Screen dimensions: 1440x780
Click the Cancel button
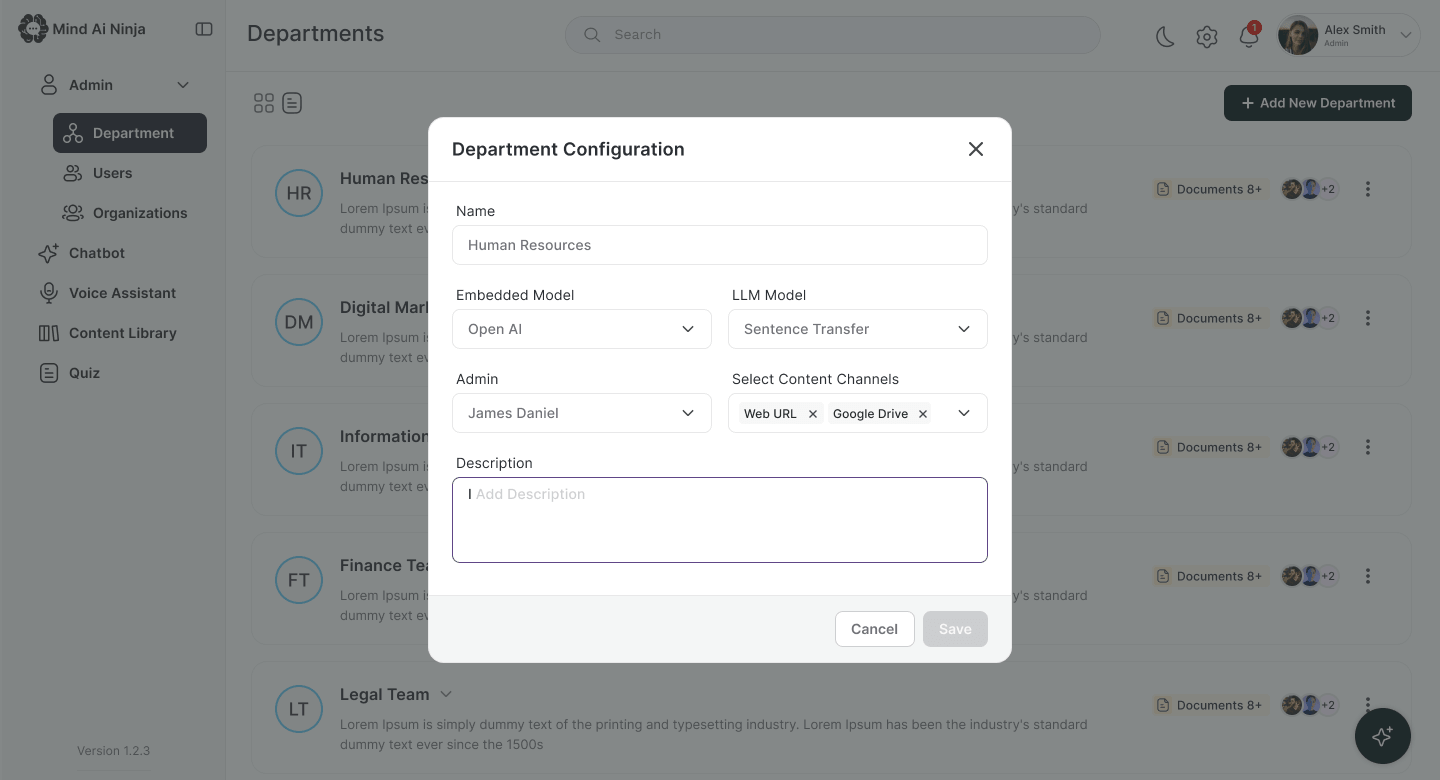875,629
